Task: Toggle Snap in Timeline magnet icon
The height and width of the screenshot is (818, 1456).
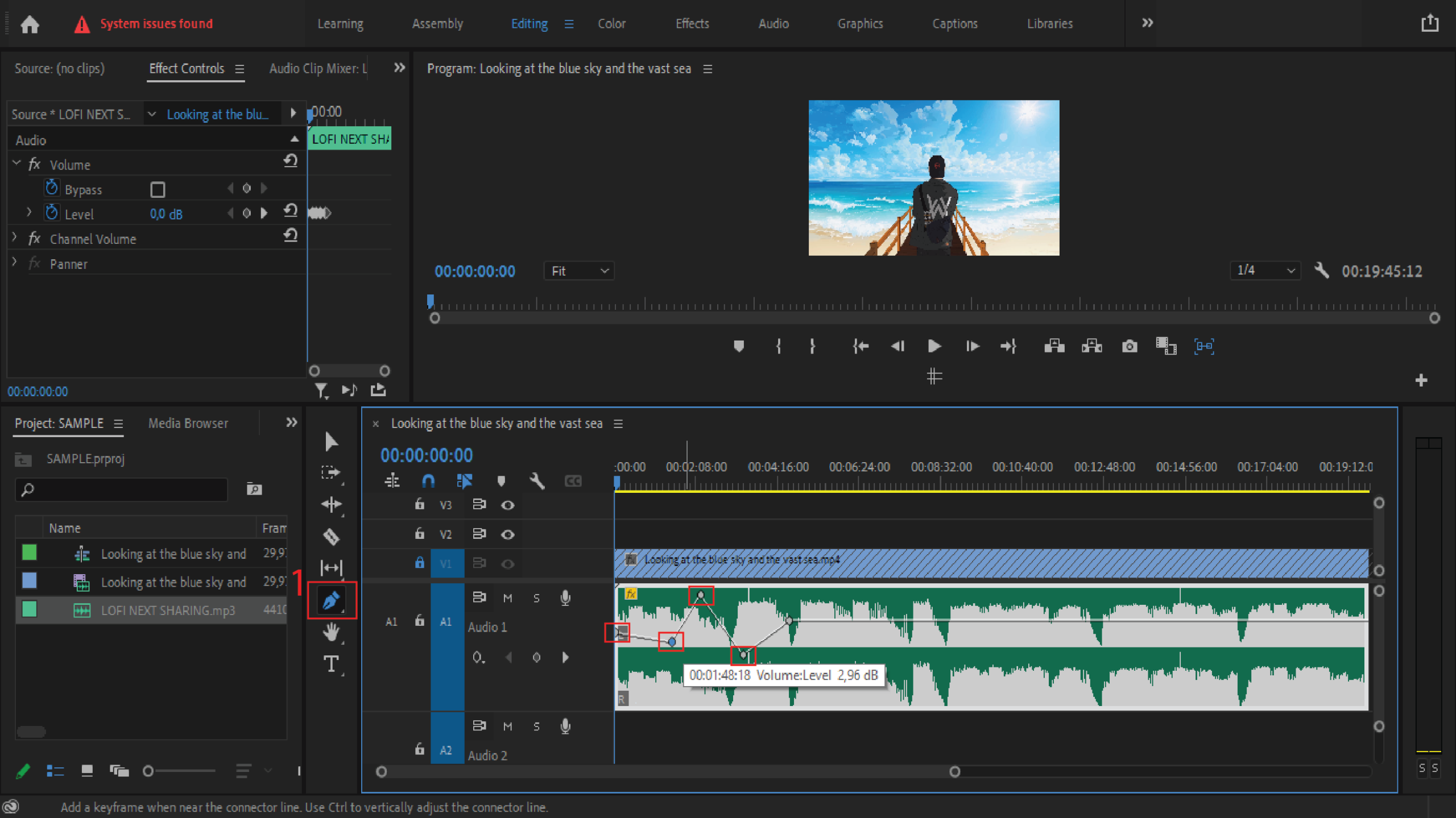Action: 428,481
